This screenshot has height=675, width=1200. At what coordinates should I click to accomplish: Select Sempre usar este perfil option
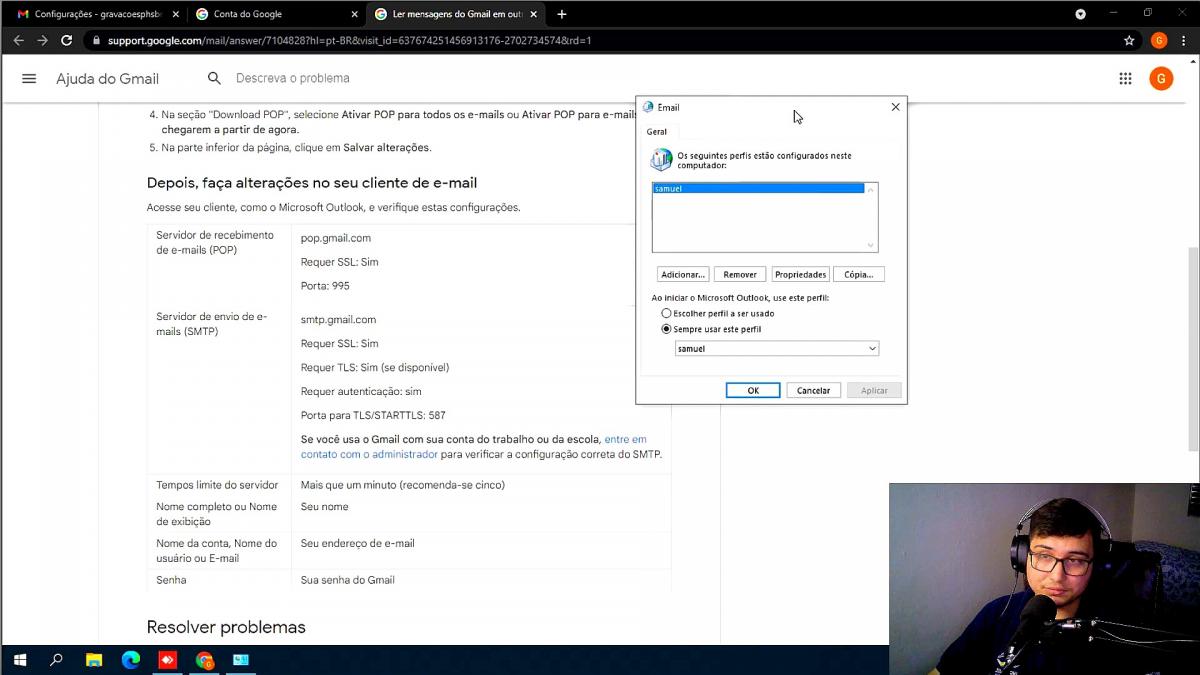[x=711, y=329]
